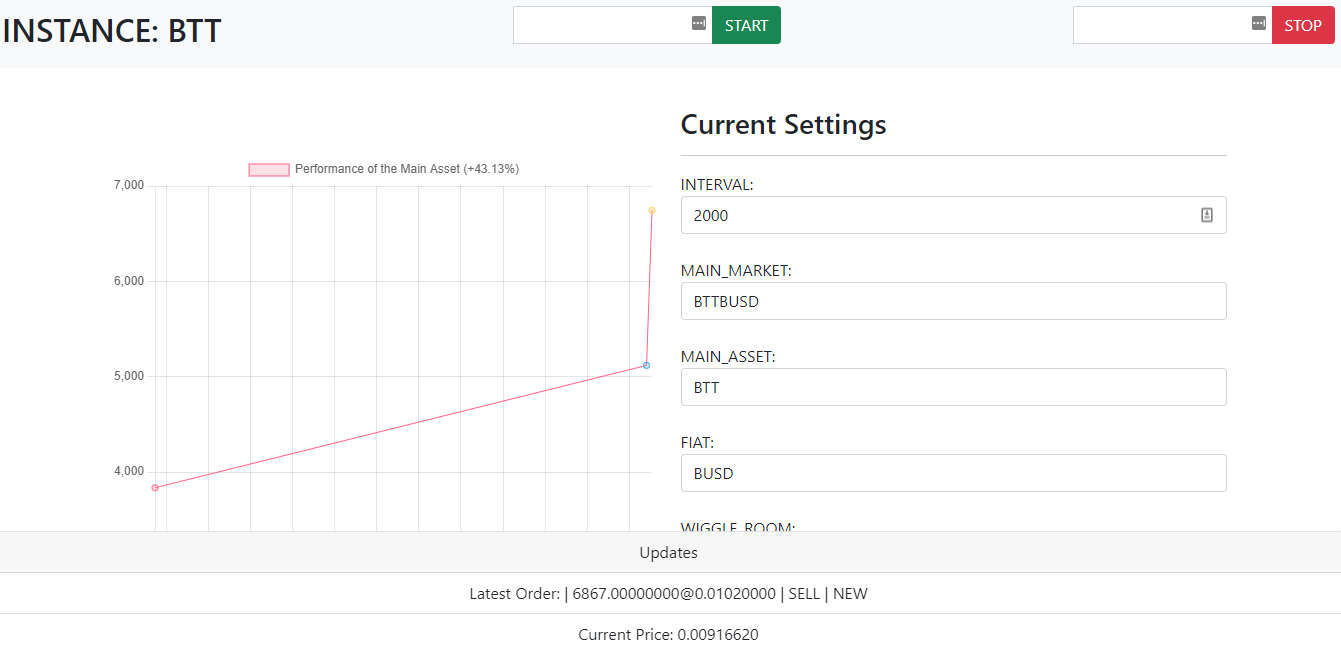
Task: Edit the MAIN_MARKET field with BTTBUSD
Action: click(953, 301)
